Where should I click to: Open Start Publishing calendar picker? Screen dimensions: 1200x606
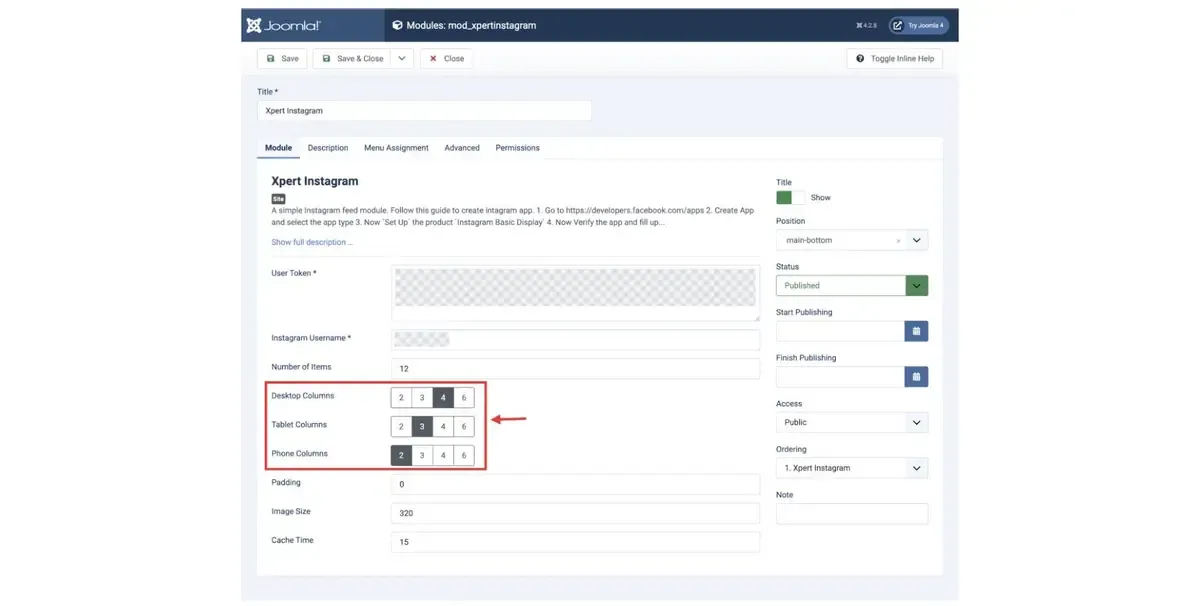(916, 331)
